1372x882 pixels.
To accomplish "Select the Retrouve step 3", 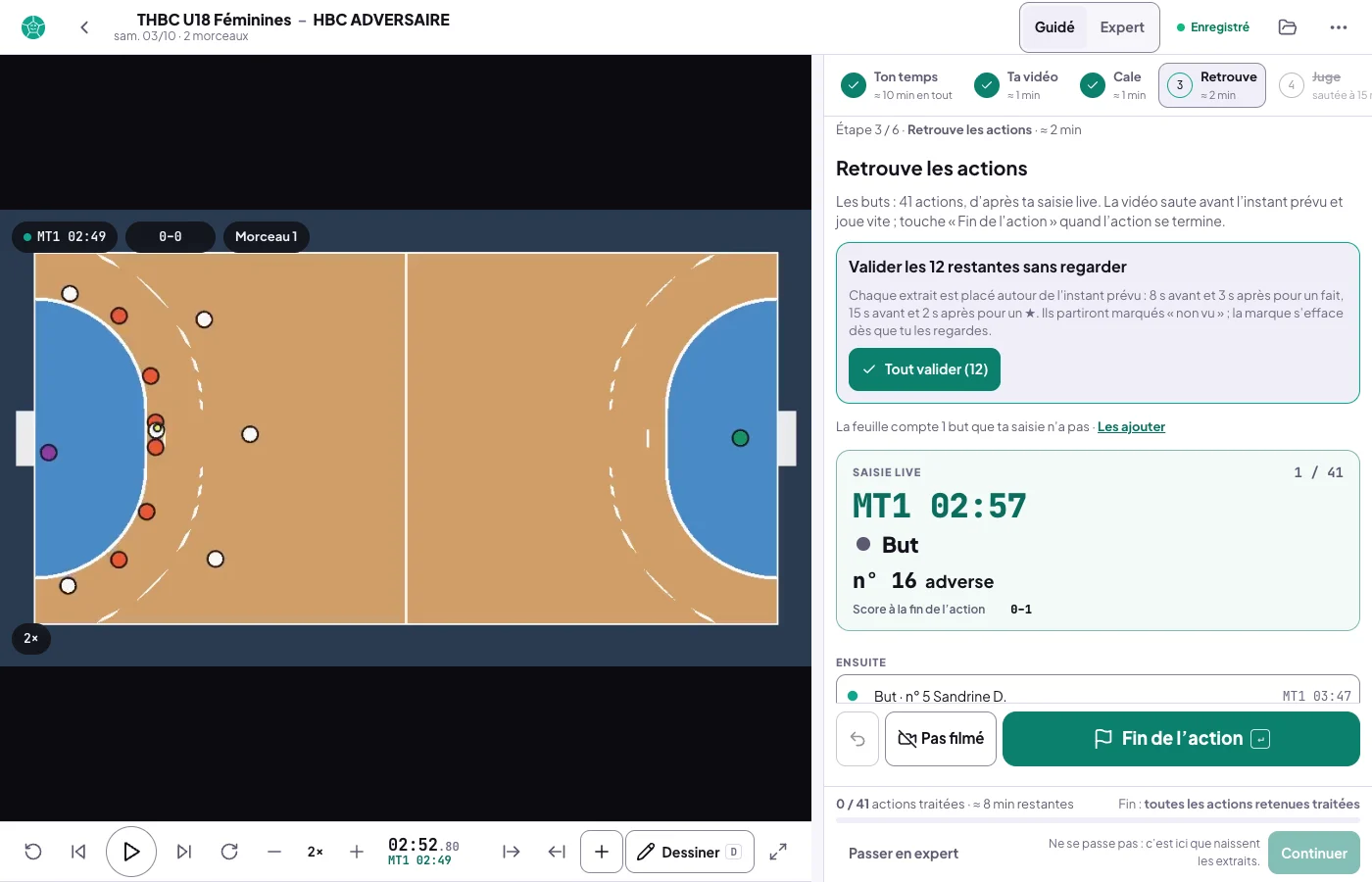I will tap(1212, 85).
